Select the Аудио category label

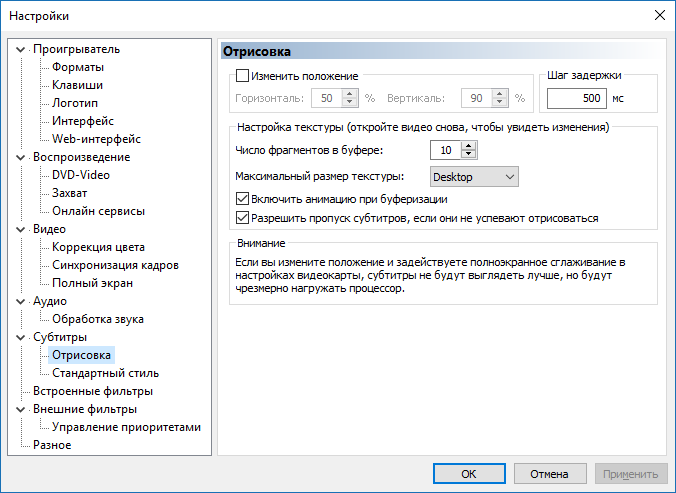pyautogui.click(x=50, y=301)
